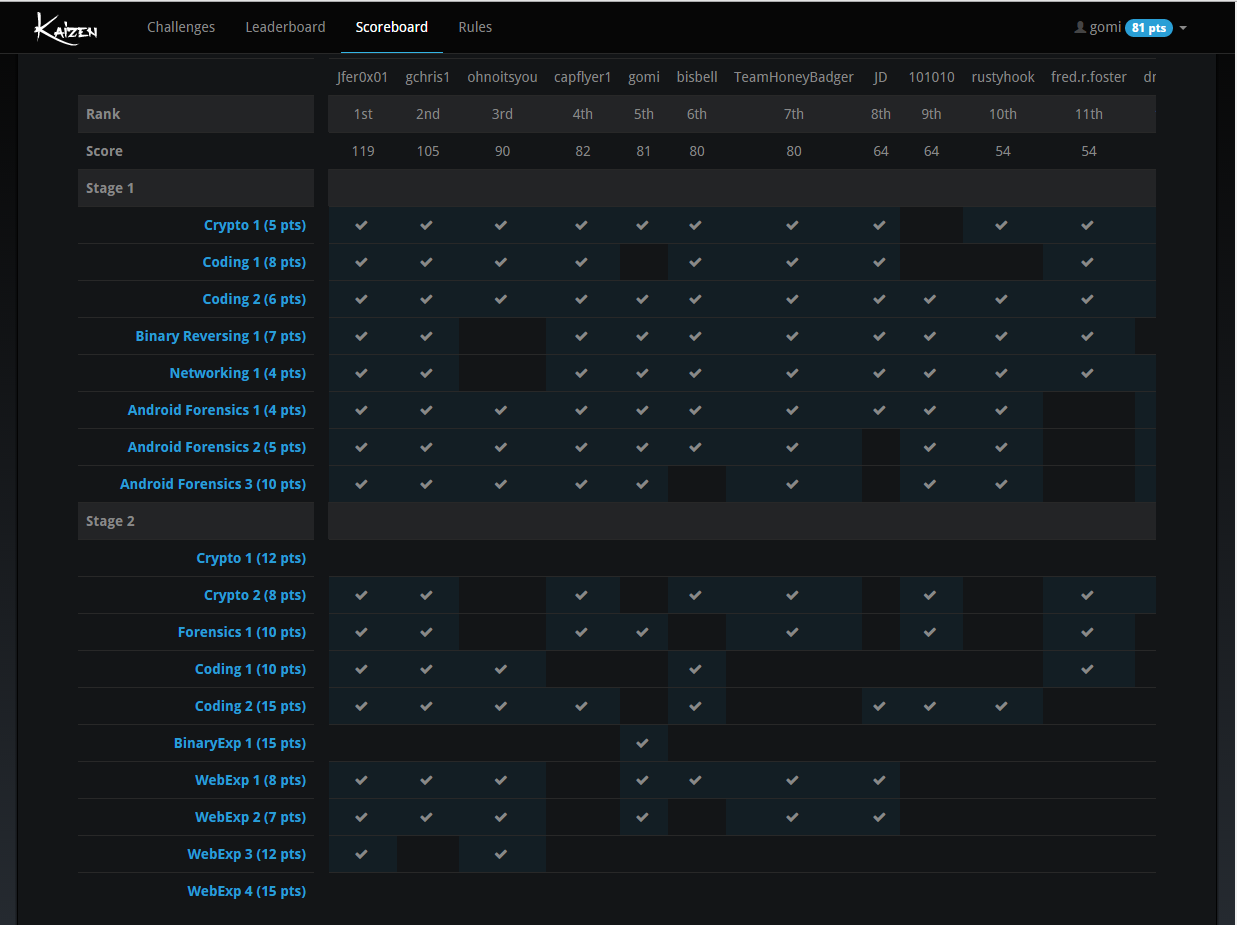
Task: Open Stage 2 Coding 1 (10 pts) challenge
Action: [250, 669]
